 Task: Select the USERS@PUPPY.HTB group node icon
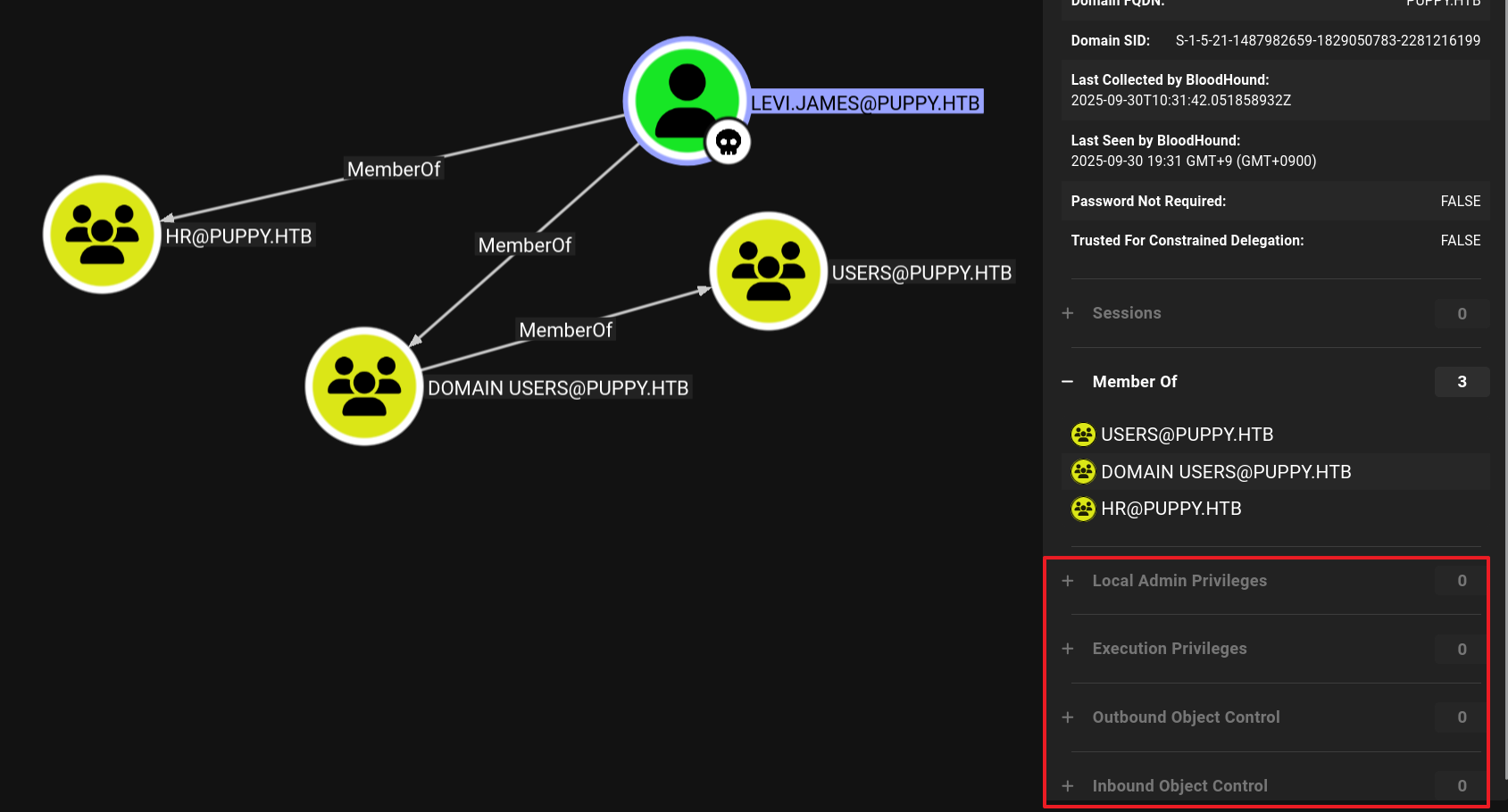tap(768, 271)
